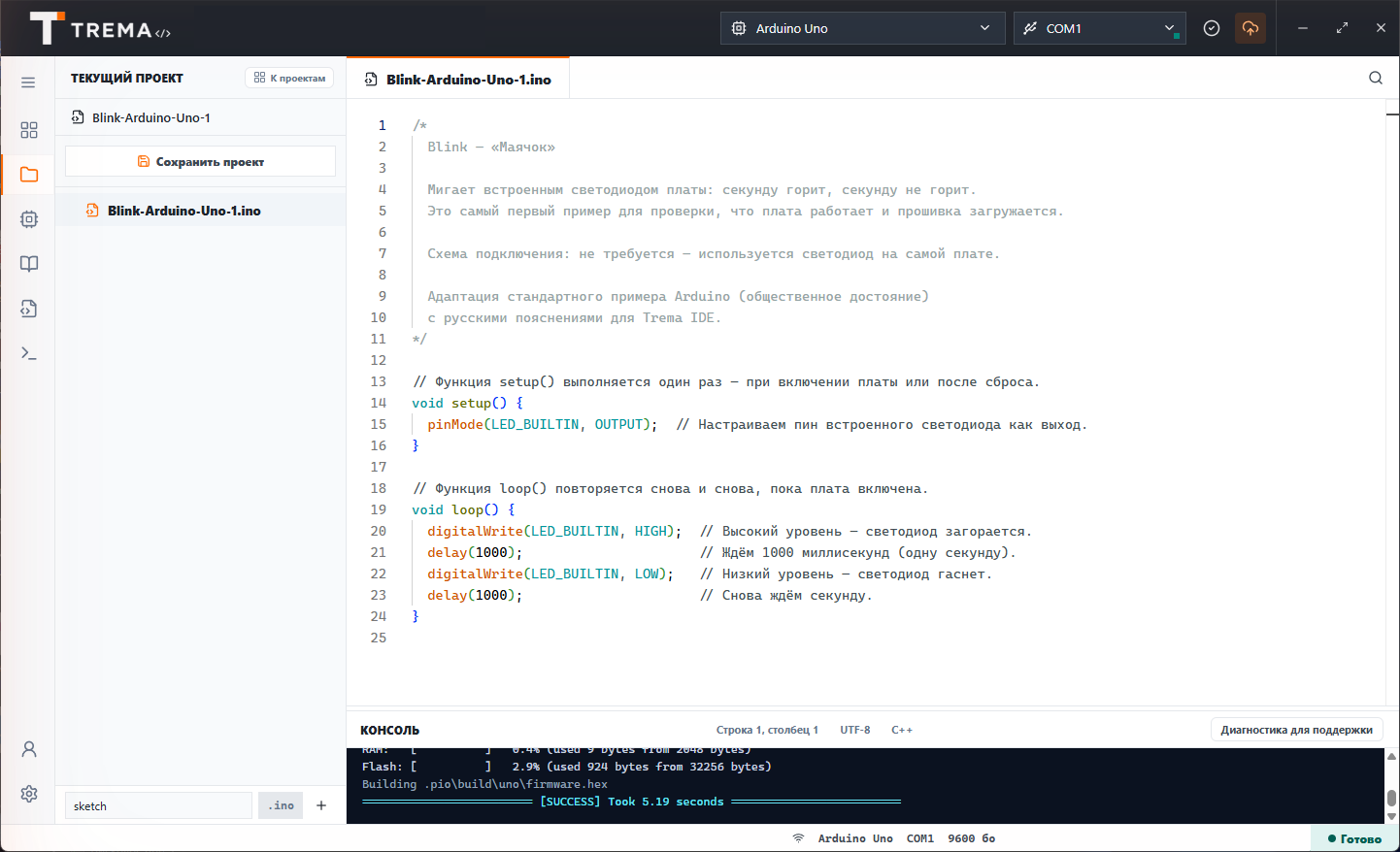Select Blink-Arduino-Uno-1.ino in the file list
The width and height of the screenshot is (1400, 852).
pos(201,211)
